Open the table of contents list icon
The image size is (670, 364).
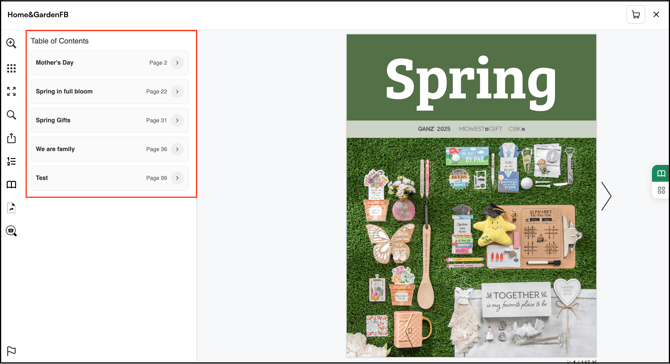point(11,161)
